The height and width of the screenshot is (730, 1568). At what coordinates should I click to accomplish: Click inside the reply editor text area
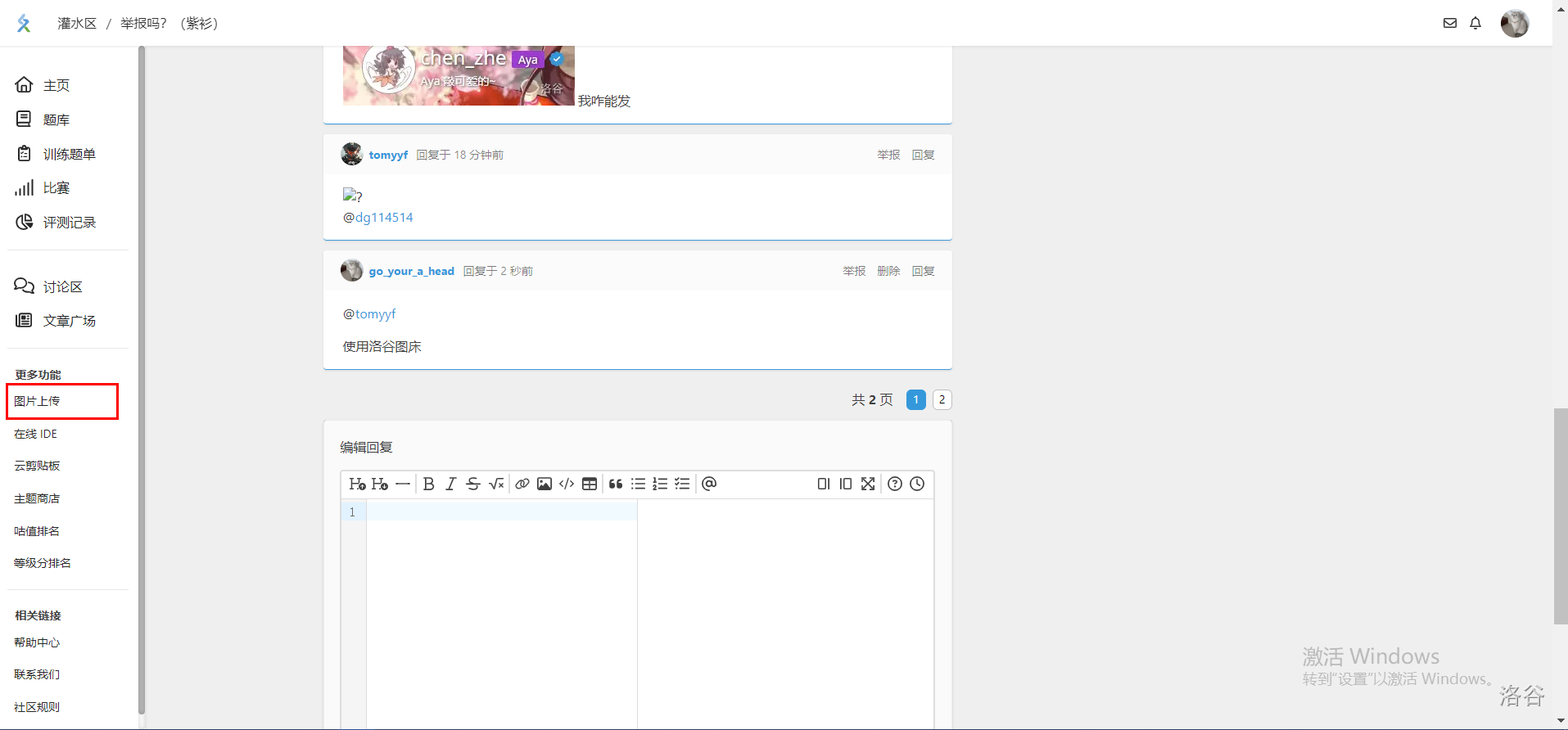click(501, 589)
